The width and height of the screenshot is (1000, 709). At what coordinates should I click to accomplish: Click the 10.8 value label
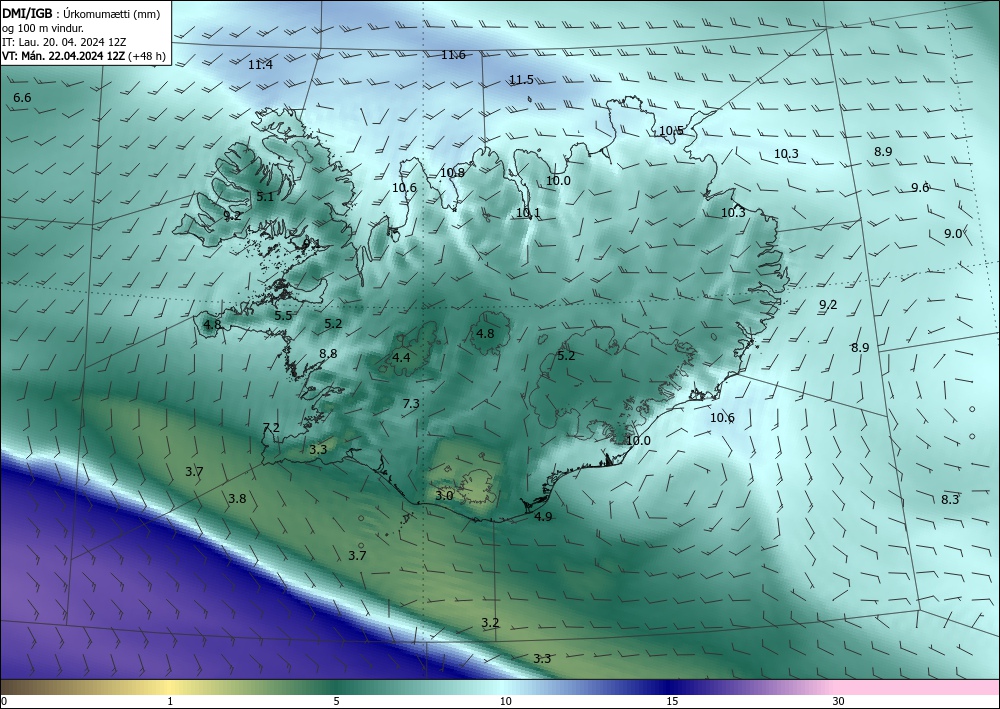pos(452,173)
